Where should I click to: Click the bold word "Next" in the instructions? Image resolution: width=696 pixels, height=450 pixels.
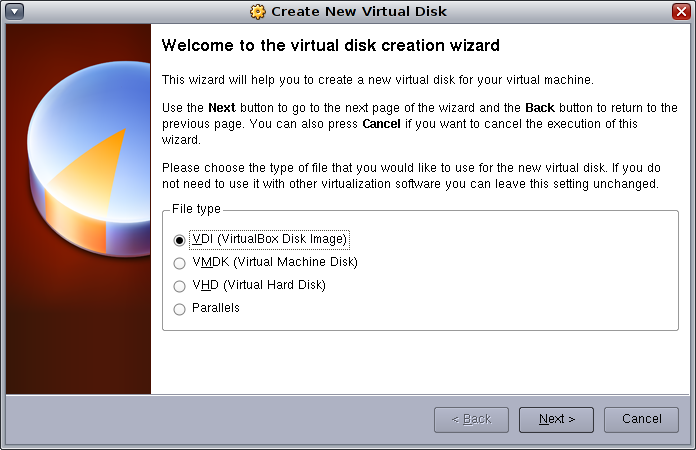223,107
